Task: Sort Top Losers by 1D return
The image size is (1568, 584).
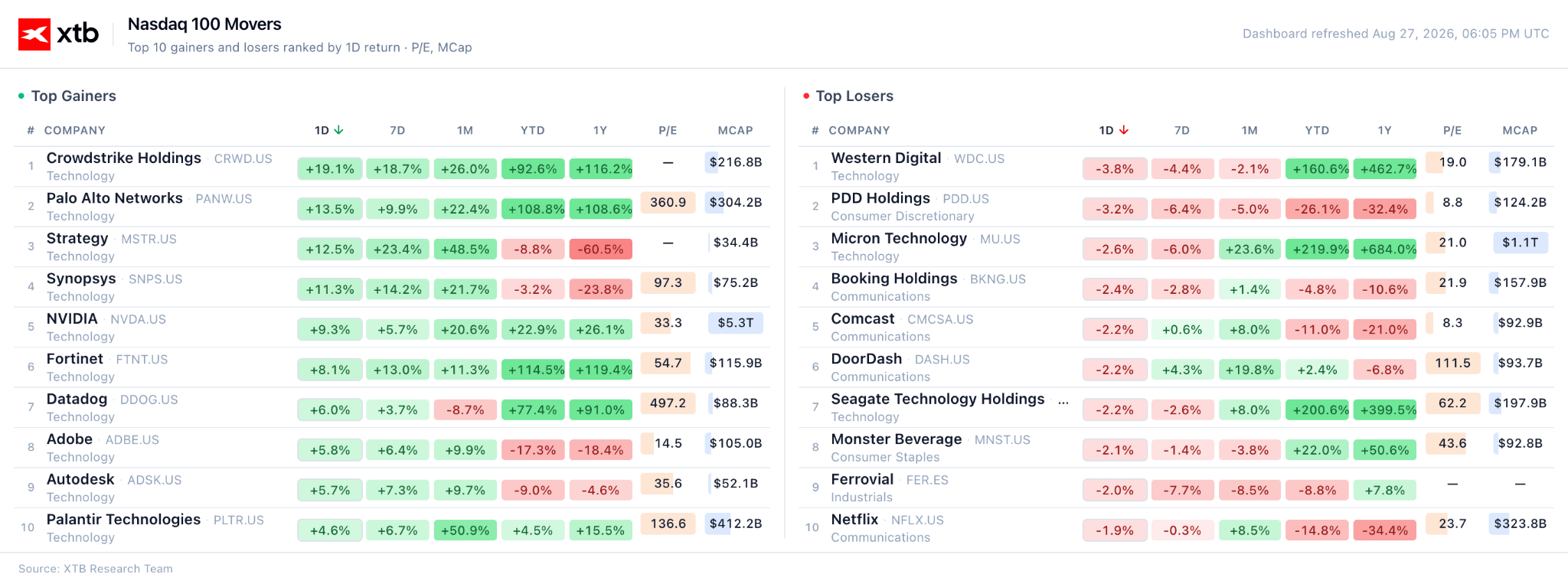Action: (1114, 131)
